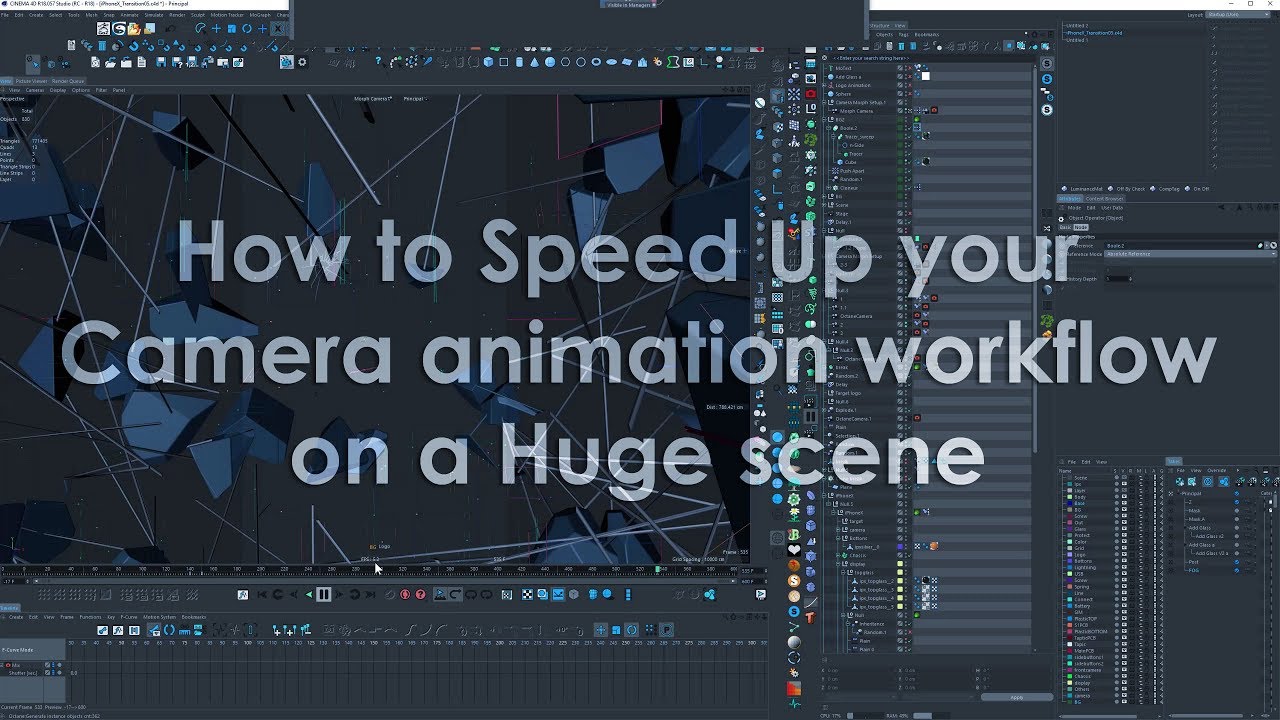Click the red question mark keyframe icon
Image resolution: width=1280 pixels, height=720 pixels.
(x=420, y=594)
